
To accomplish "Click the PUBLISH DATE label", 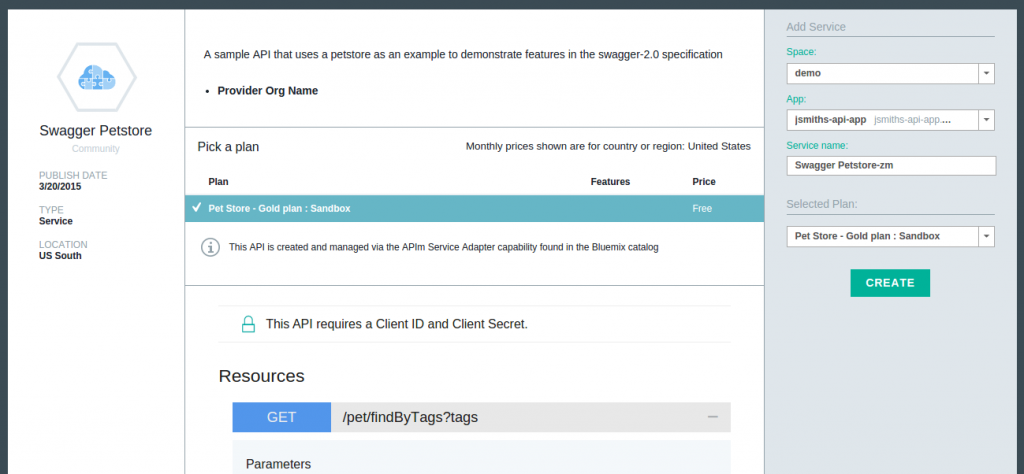I will (73, 176).
